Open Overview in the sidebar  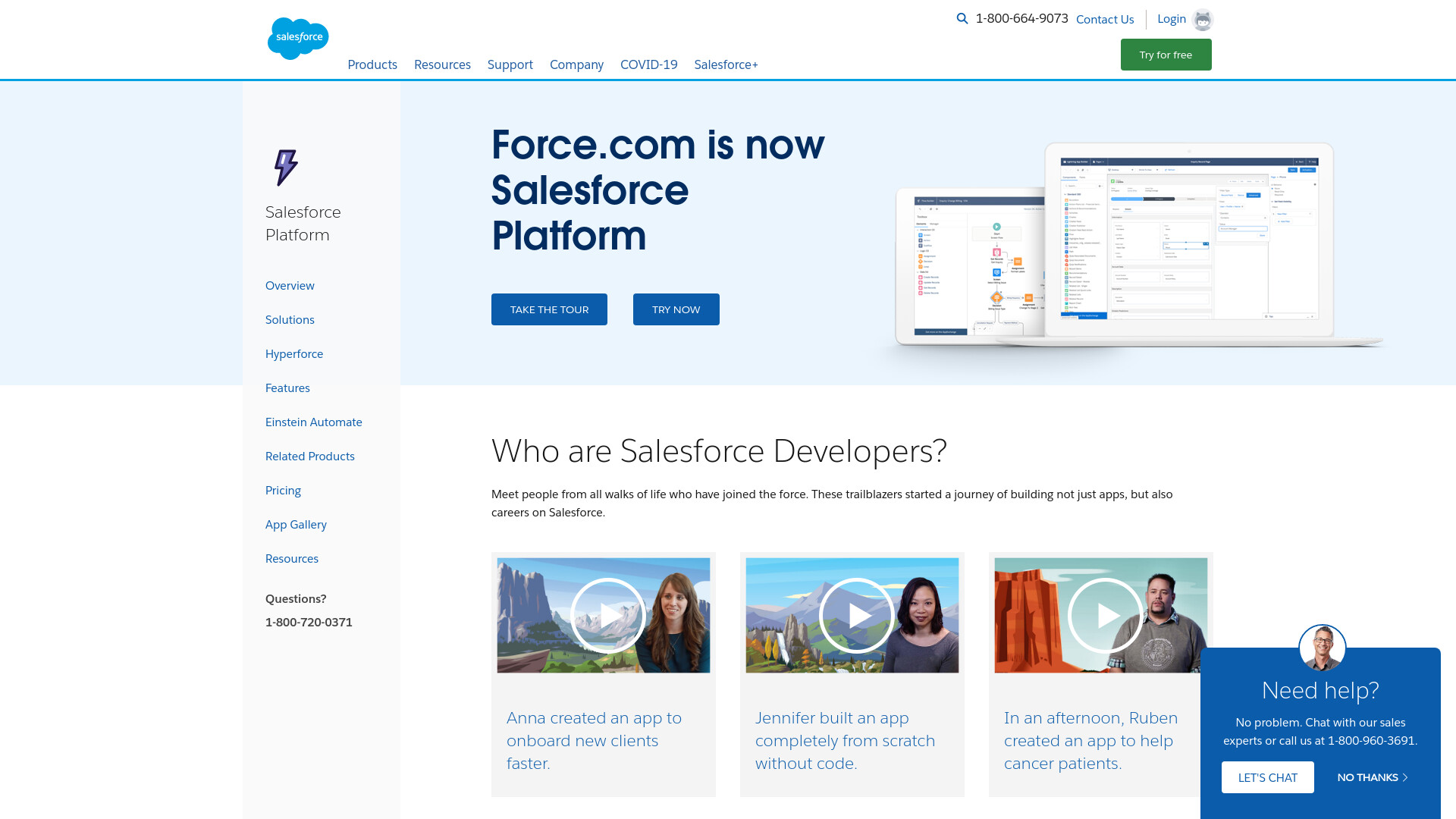pos(290,285)
